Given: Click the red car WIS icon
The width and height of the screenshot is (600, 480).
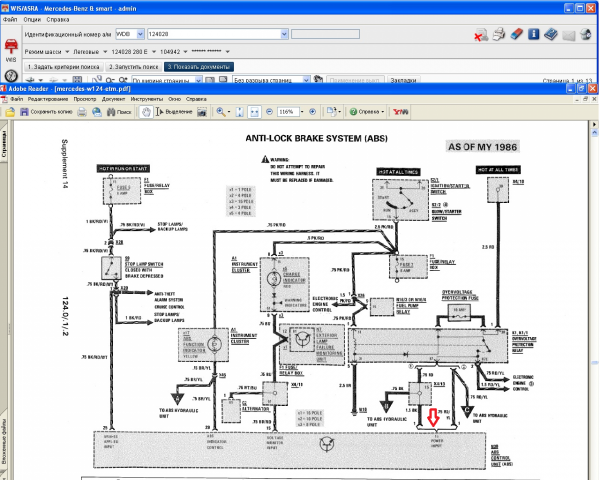Looking at the screenshot, I should [x=11, y=47].
